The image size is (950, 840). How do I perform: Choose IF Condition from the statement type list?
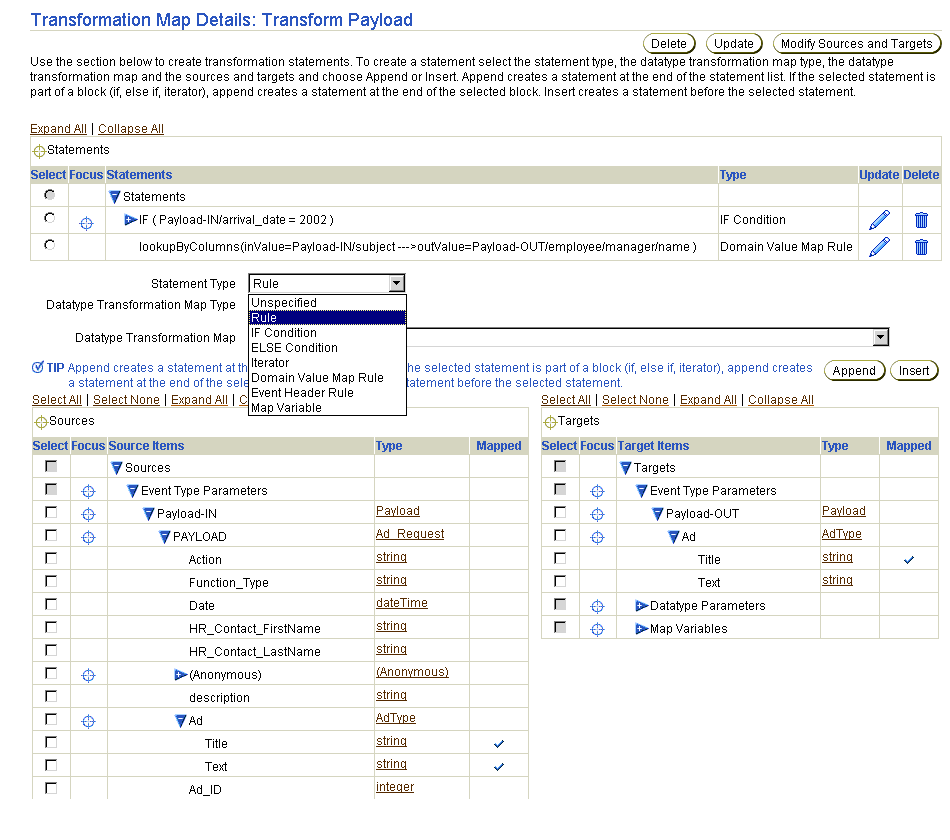tap(327, 333)
